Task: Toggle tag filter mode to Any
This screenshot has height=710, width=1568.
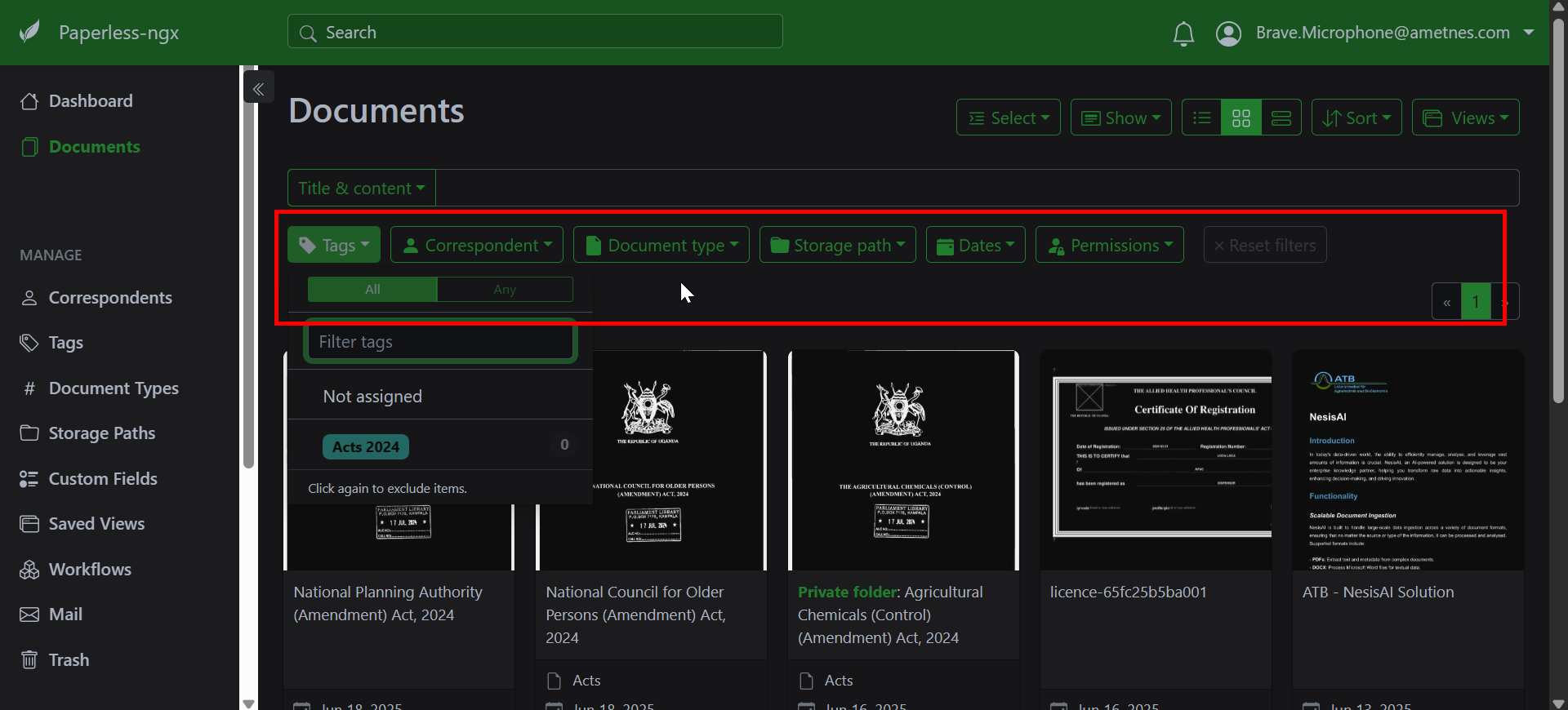Action: pos(505,290)
